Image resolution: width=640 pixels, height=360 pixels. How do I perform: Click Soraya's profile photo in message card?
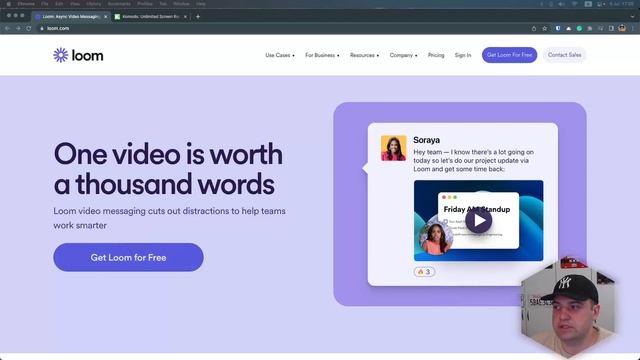(x=393, y=148)
